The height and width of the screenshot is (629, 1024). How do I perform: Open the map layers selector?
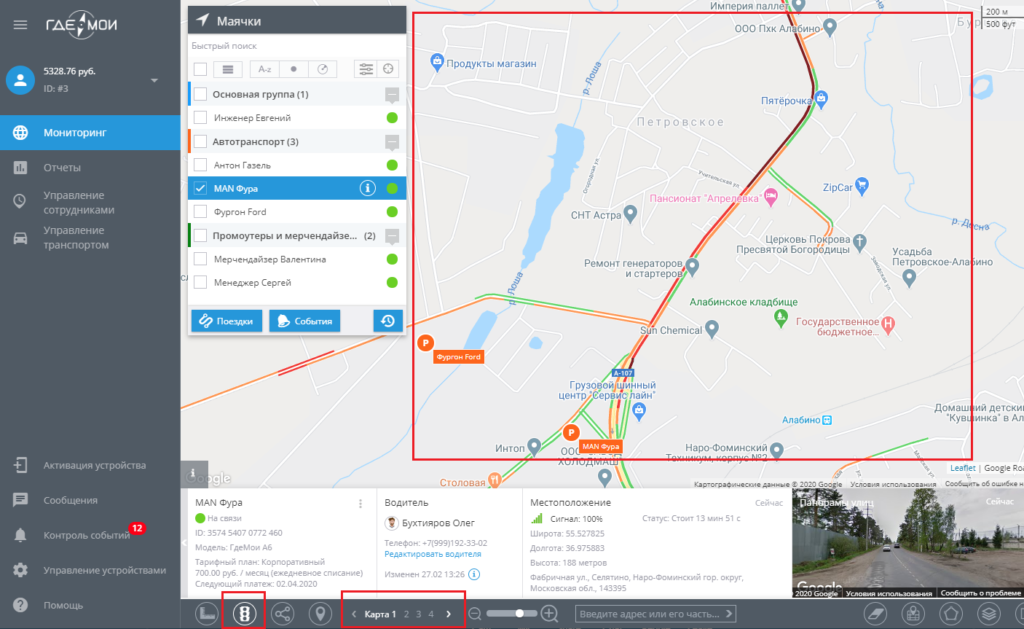click(989, 613)
